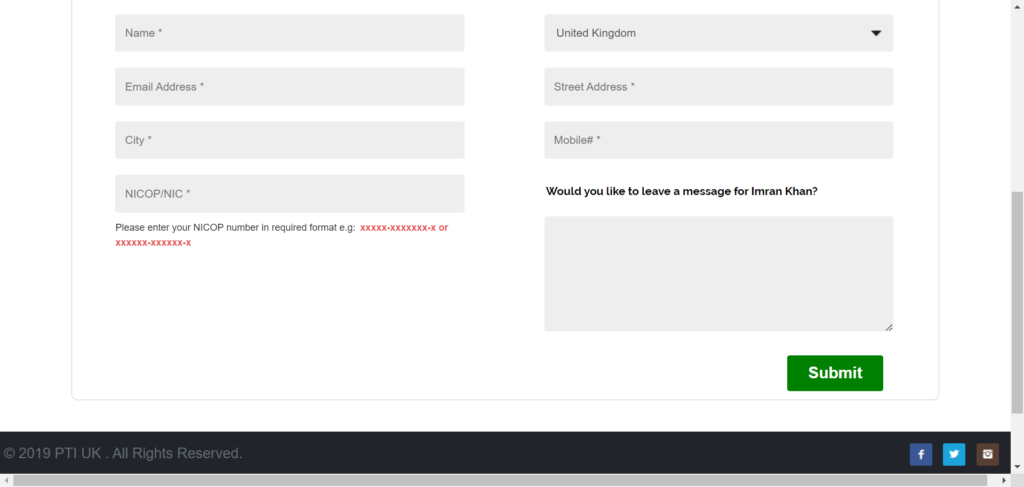Viewport: 1024px width, 487px height.
Task: Open the Facebook social icon
Action: pyautogui.click(x=921, y=454)
